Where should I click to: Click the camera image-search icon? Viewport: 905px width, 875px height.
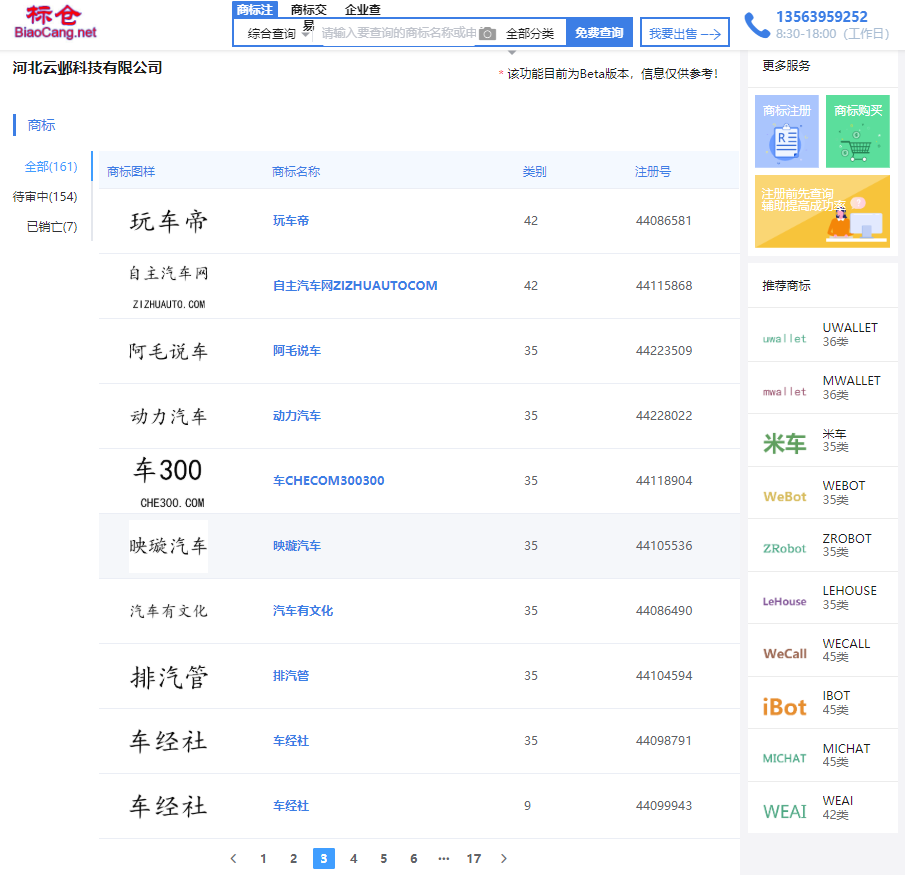[x=488, y=33]
